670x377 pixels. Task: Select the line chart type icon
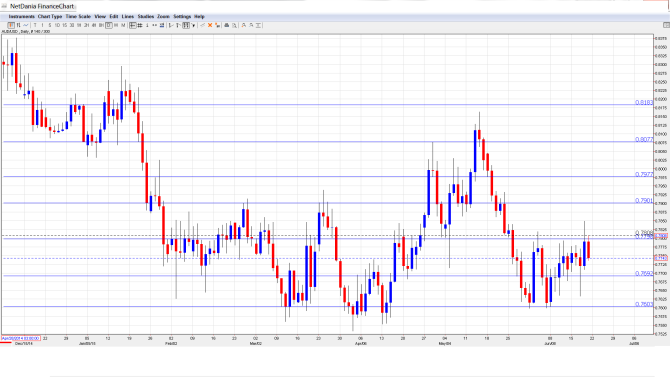click(x=26, y=26)
